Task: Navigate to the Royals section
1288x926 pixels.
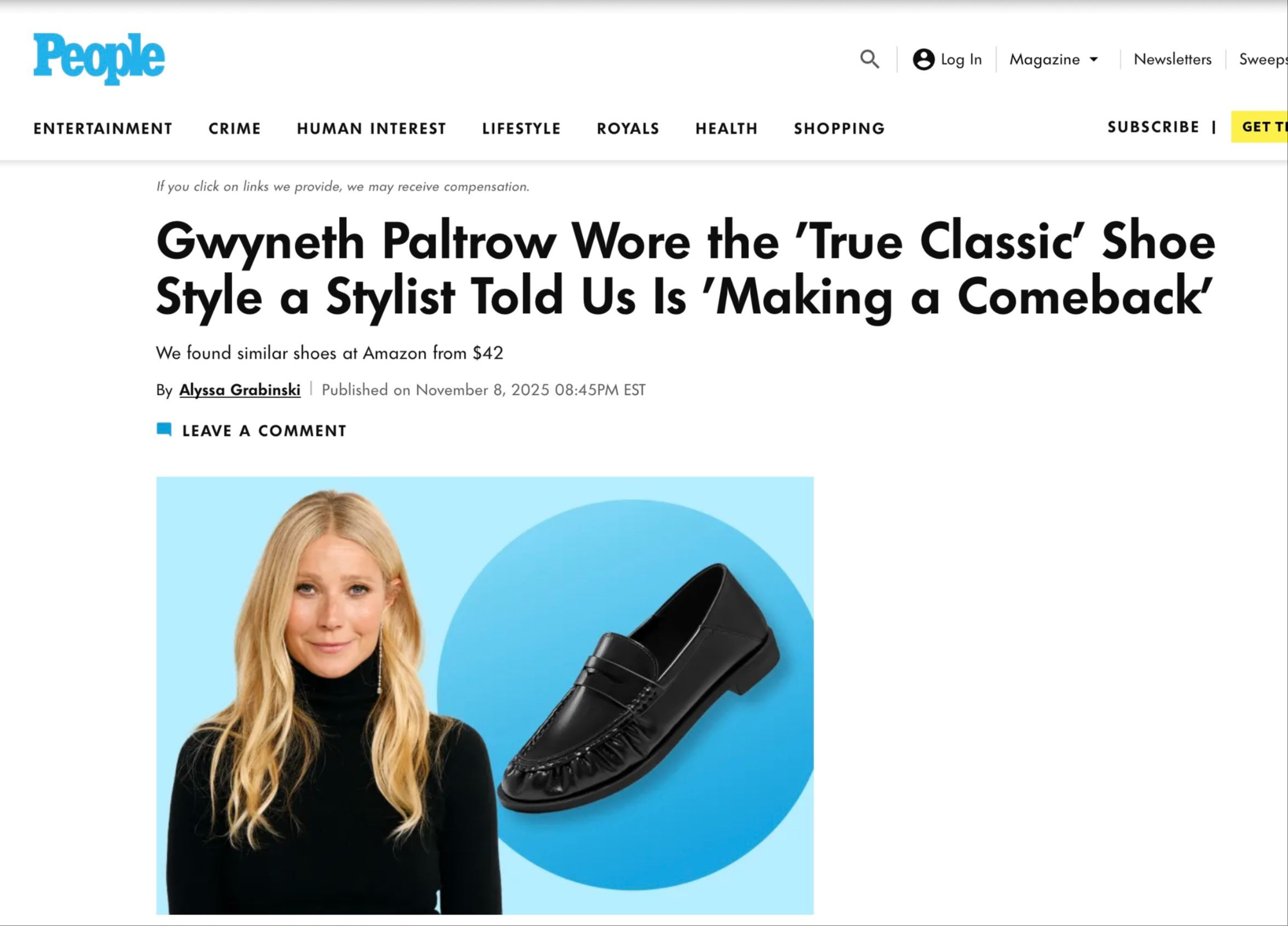Action: [628, 129]
